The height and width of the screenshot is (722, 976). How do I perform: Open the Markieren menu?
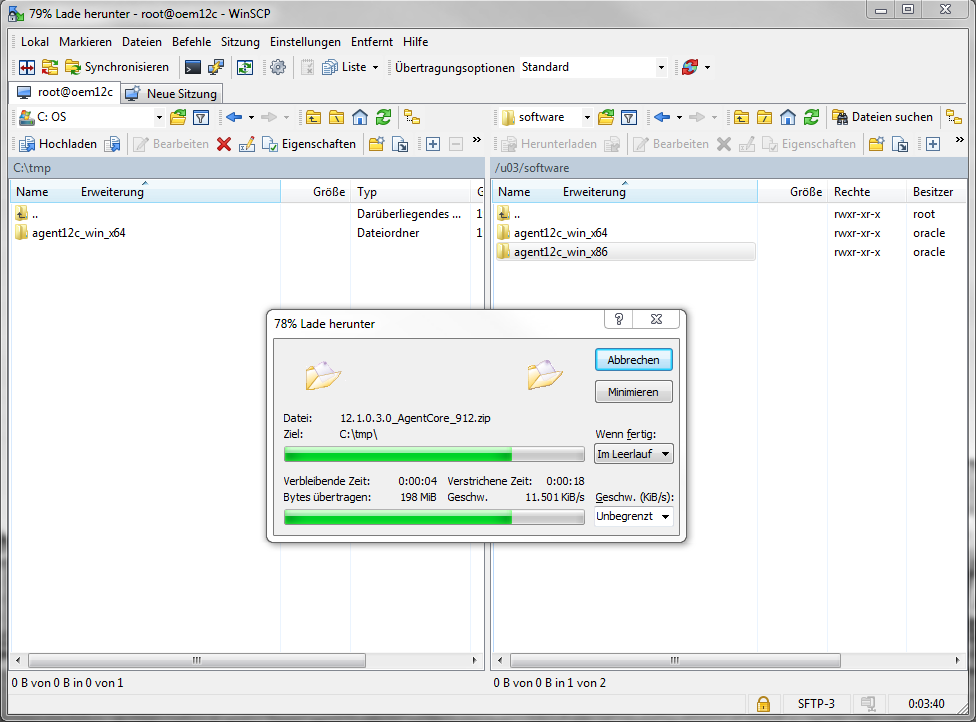[85, 42]
